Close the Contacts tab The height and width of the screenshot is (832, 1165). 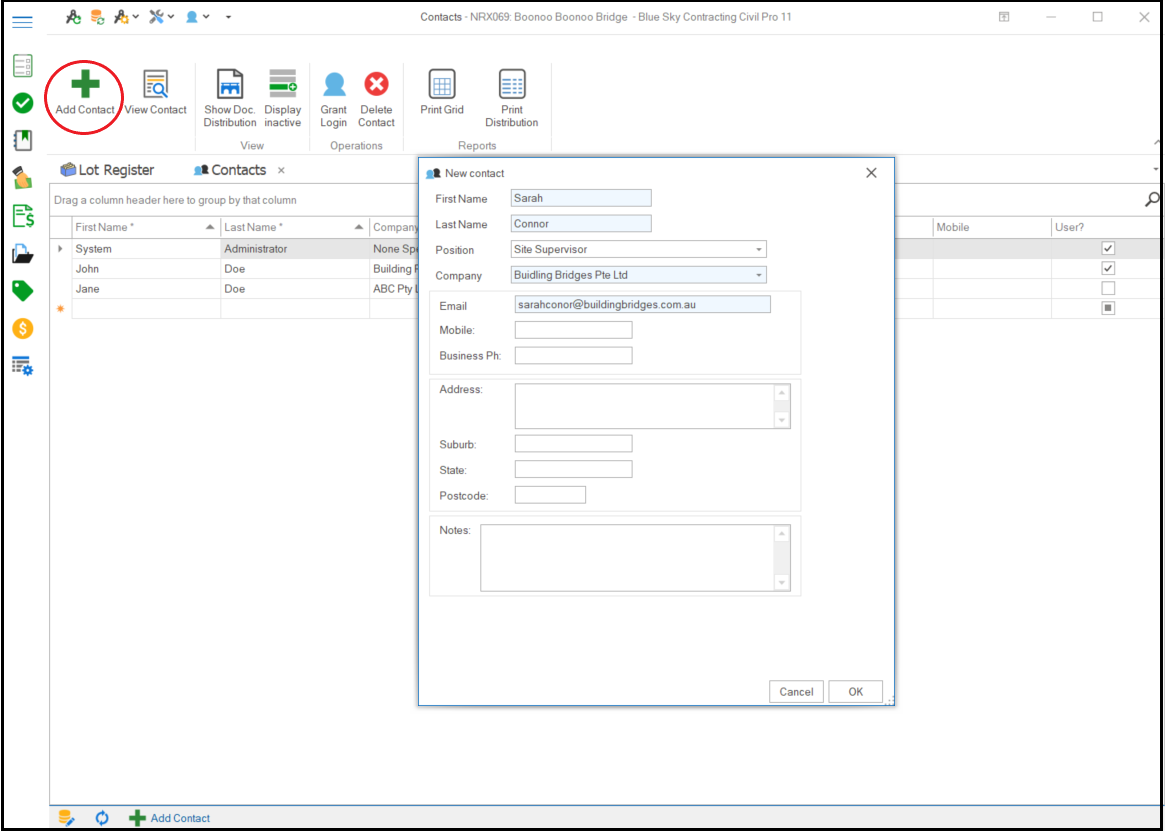tap(281, 170)
